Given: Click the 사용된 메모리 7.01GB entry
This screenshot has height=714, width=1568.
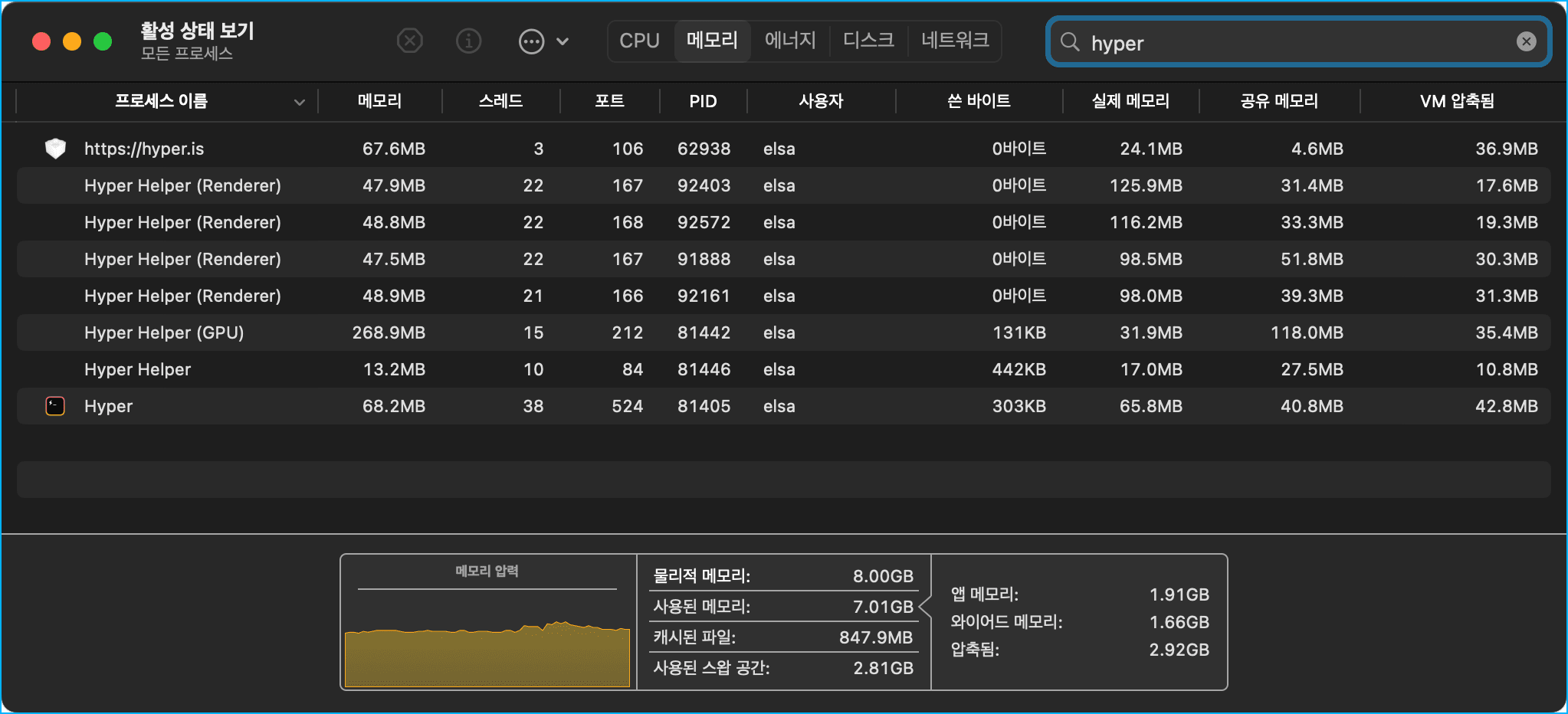Looking at the screenshot, I should (x=782, y=607).
